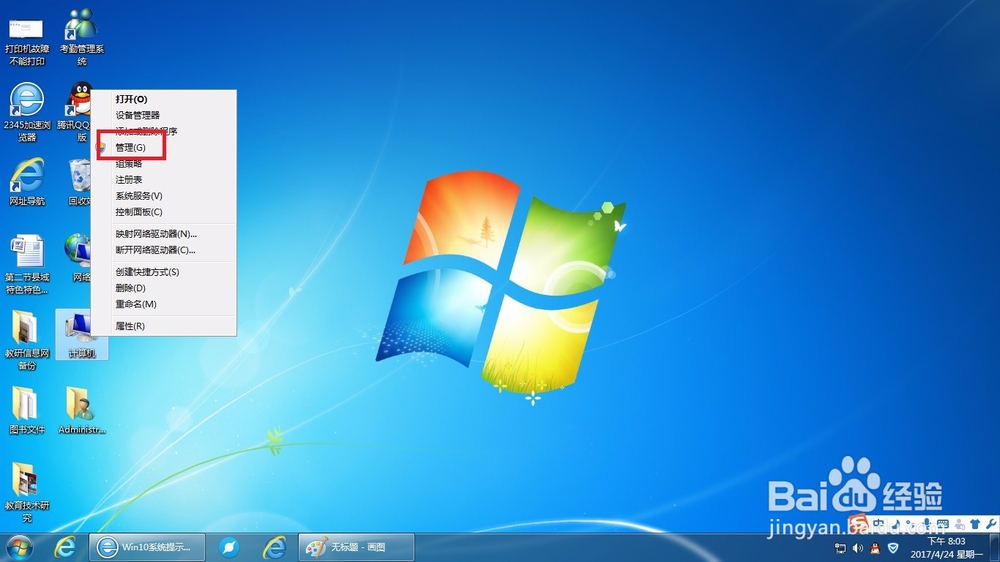
Task: Open the volume speaker tray icon
Action: (x=858, y=548)
